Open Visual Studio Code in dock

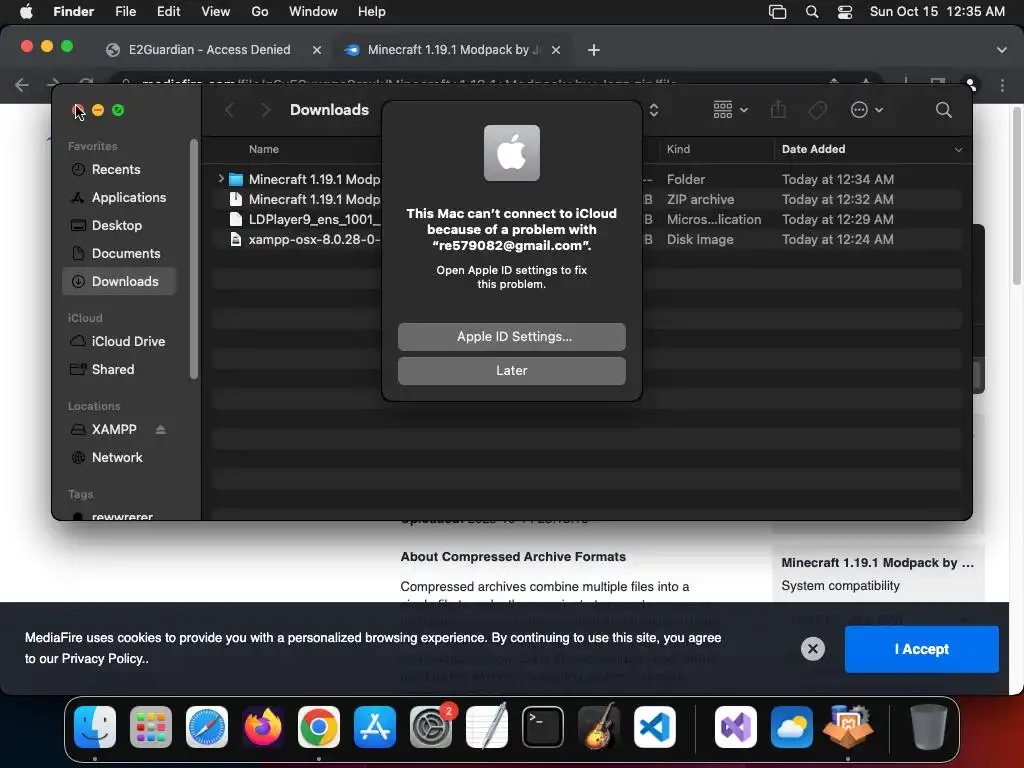click(655, 727)
